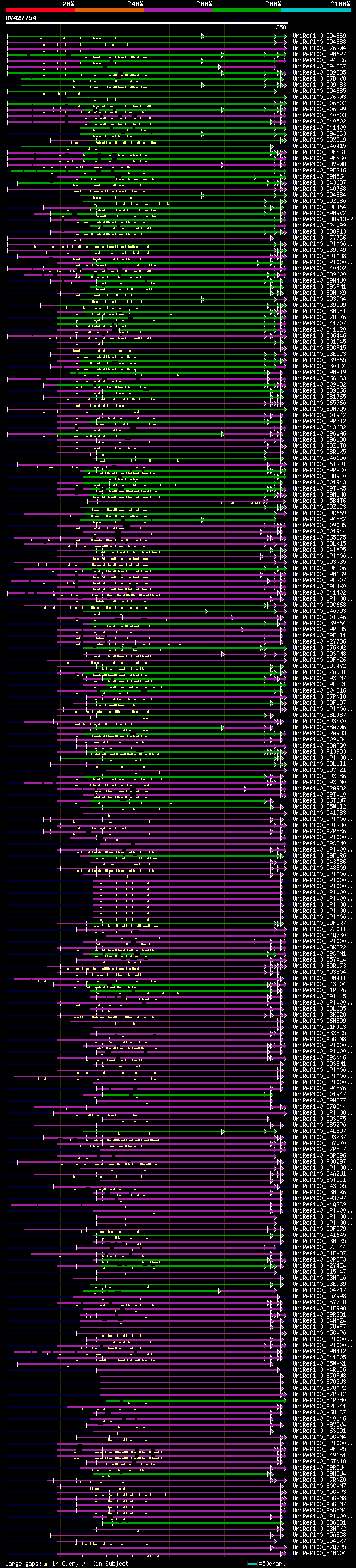
Task: Select the UniRef100_Q7PNI8 label
Action: [x=319, y=696]
